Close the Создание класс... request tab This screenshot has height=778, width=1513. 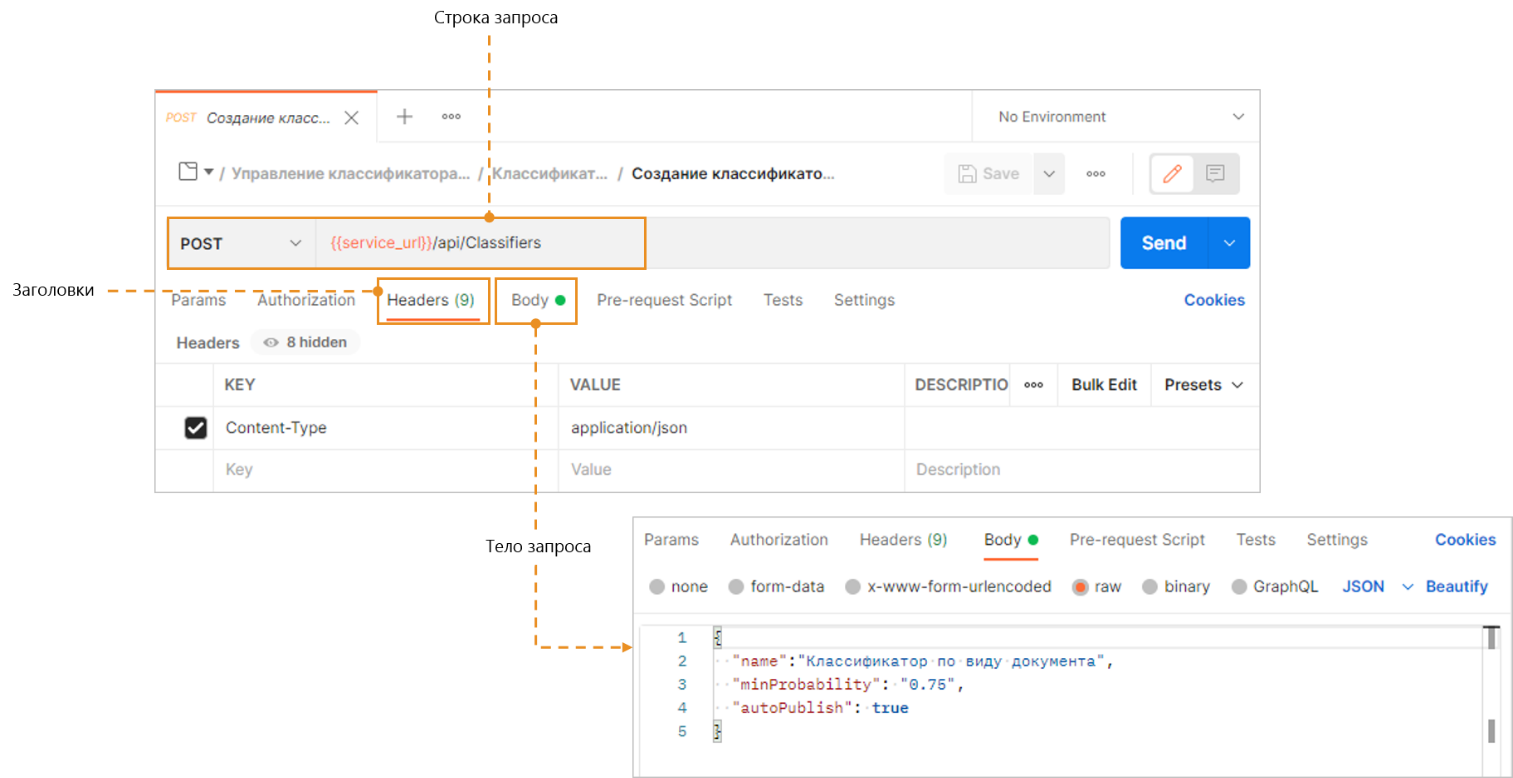point(351,118)
